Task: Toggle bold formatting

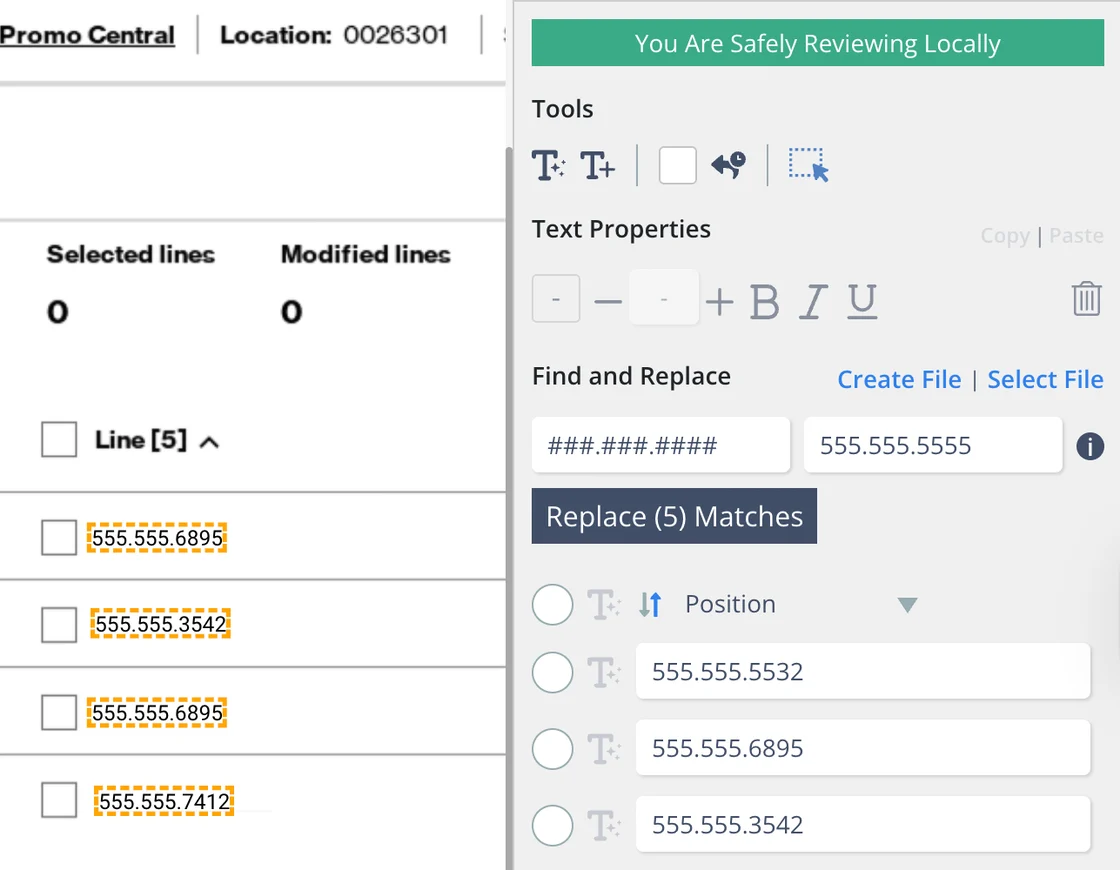Action: pyautogui.click(x=764, y=301)
